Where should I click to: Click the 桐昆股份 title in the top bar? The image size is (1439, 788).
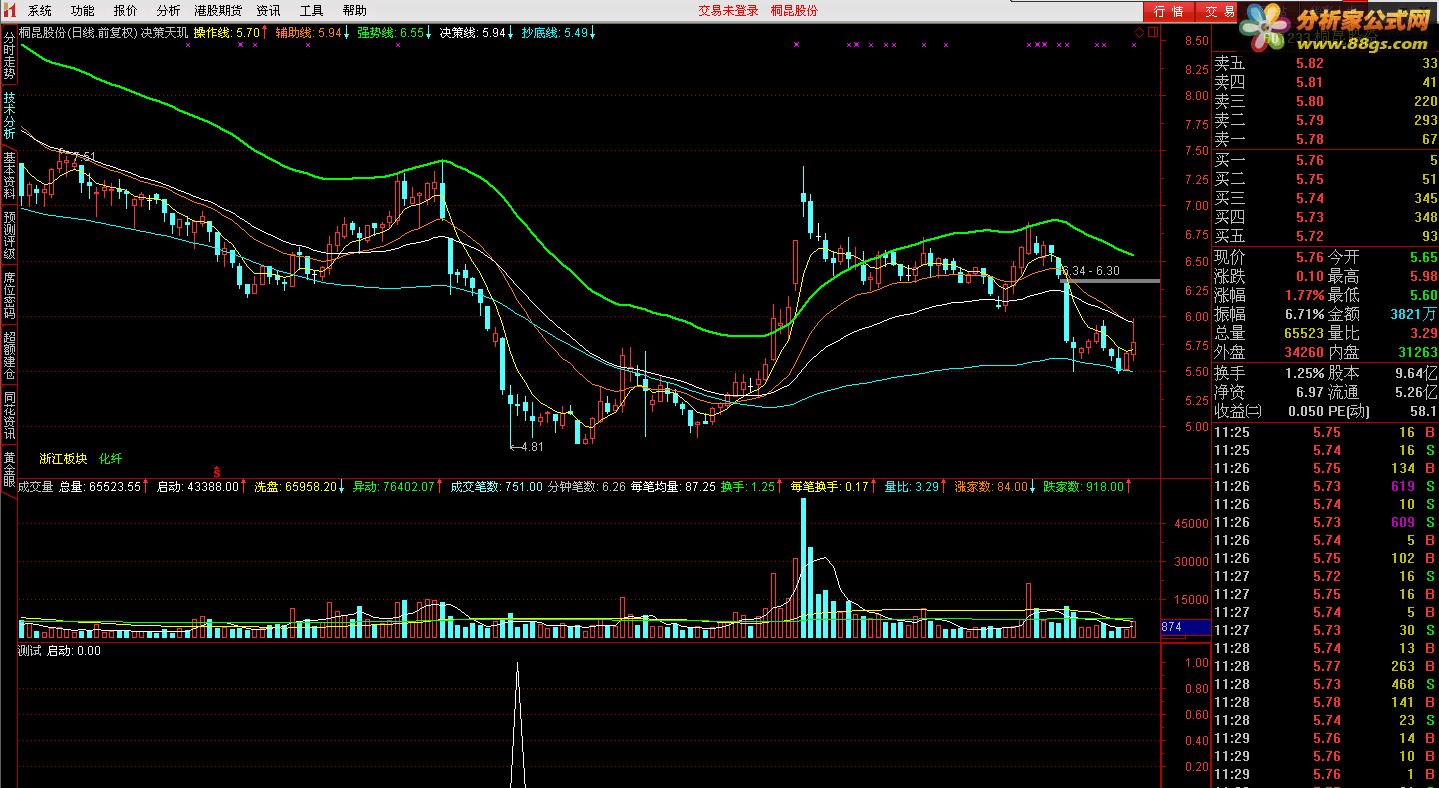(794, 10)
